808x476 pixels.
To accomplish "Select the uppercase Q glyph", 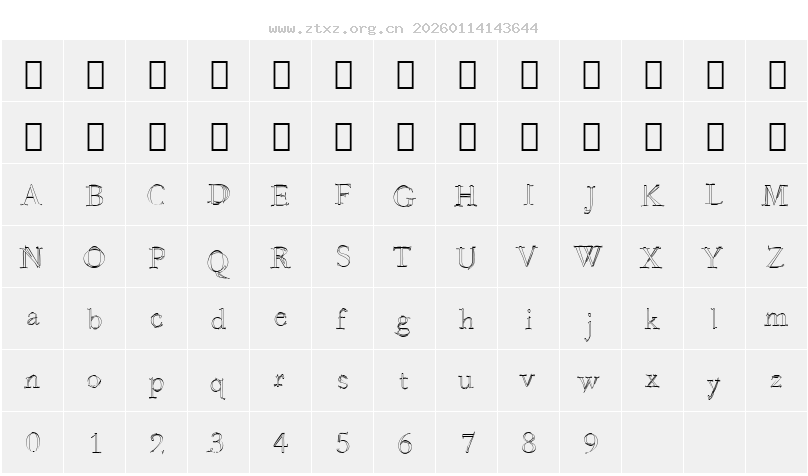I will click(x=219, y=259).
